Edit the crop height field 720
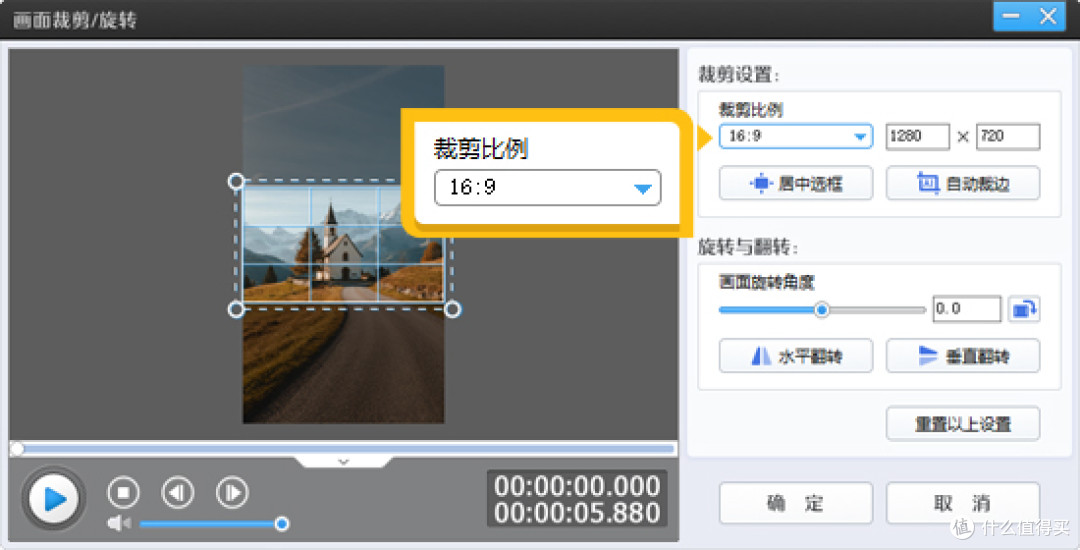This screenshot has height=550, width=1080. [1008, 136]
